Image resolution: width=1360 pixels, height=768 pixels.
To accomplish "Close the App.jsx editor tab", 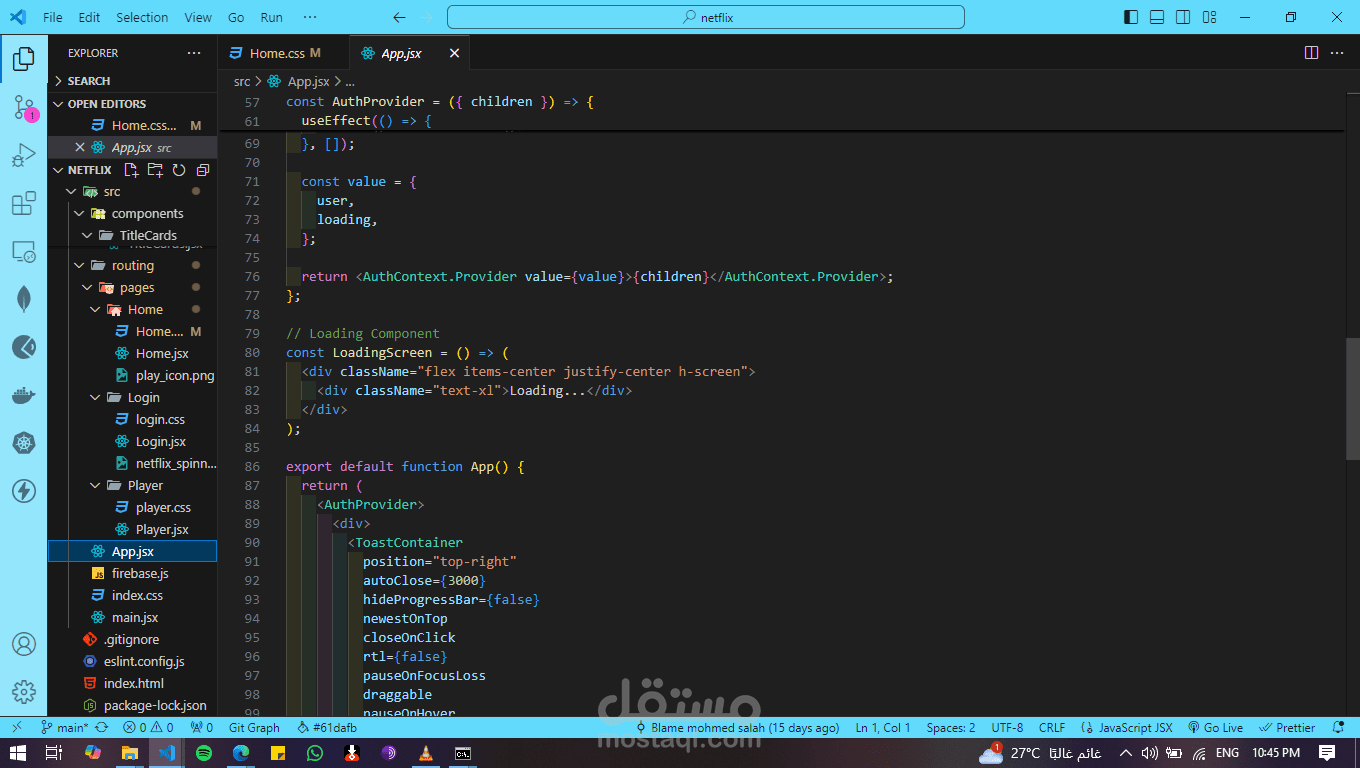I will pos(454,53).
